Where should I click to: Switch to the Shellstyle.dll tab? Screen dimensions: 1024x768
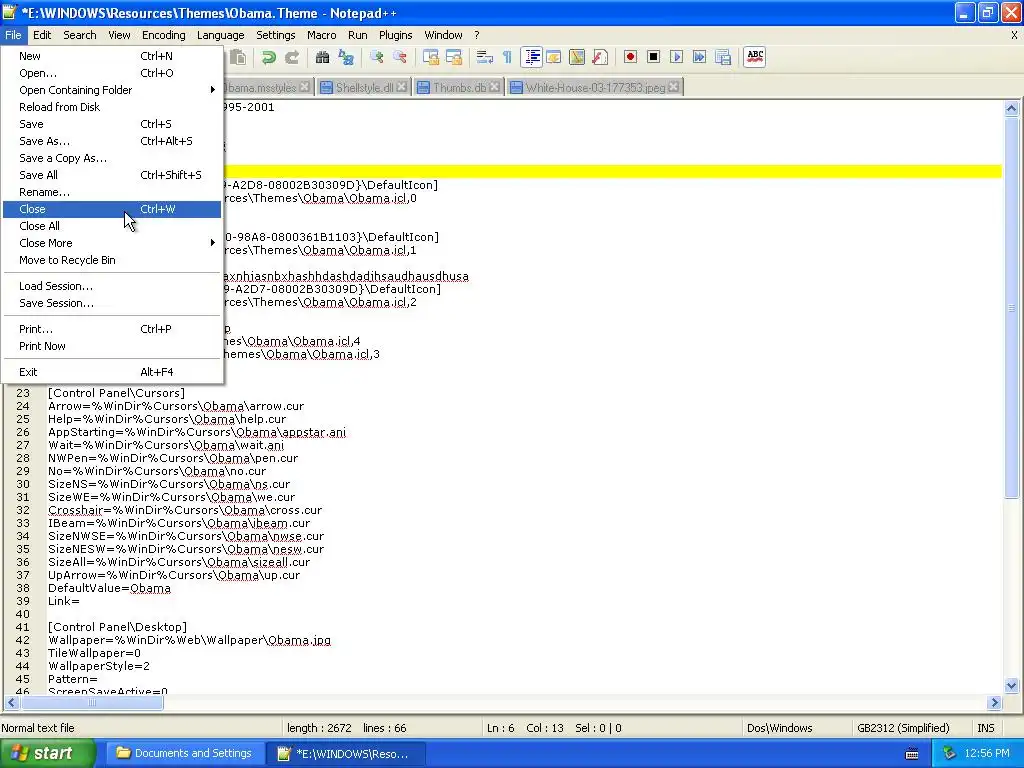pos(364,88)
